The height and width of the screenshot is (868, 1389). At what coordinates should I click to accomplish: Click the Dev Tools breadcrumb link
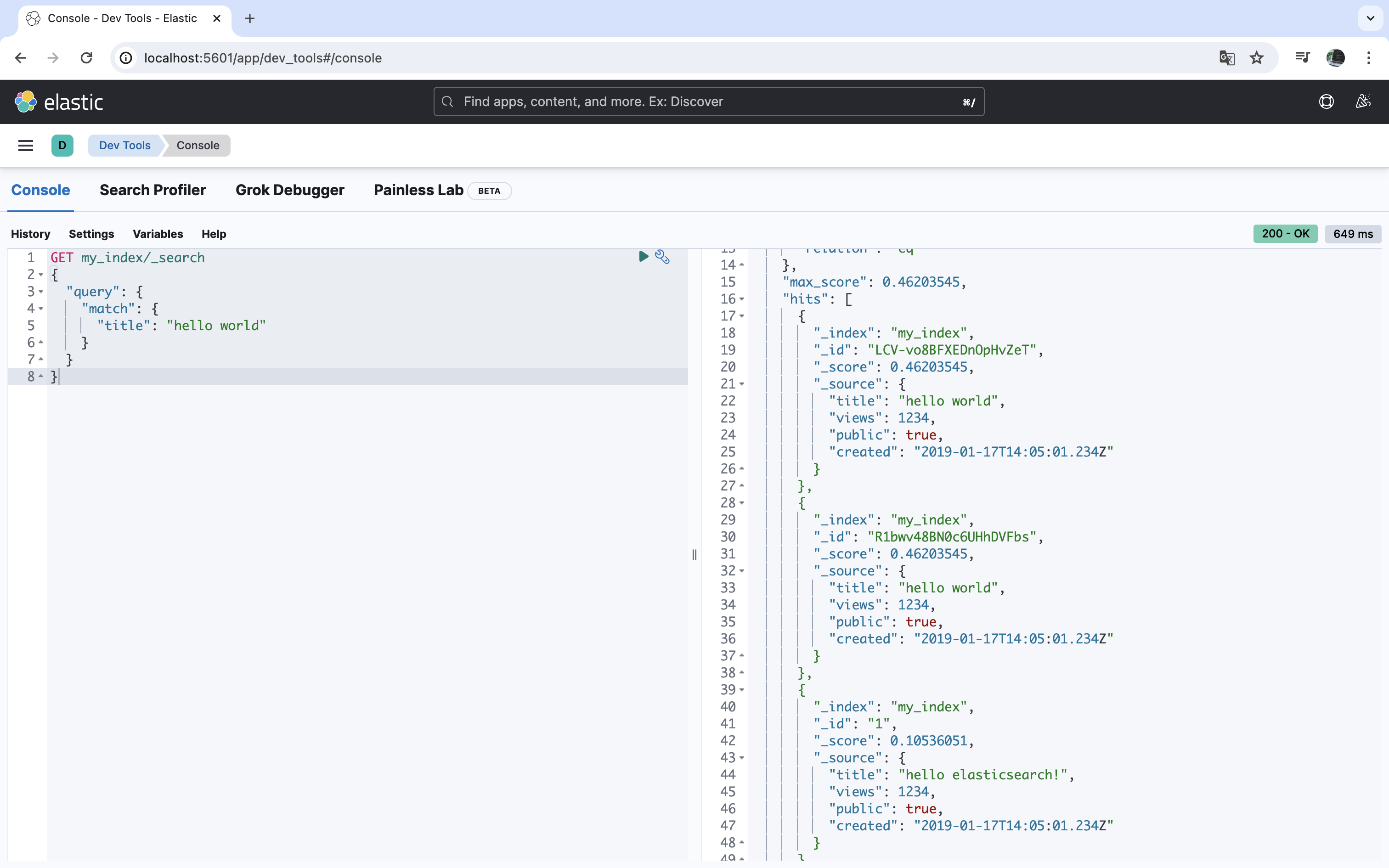(x=124, y=145)
